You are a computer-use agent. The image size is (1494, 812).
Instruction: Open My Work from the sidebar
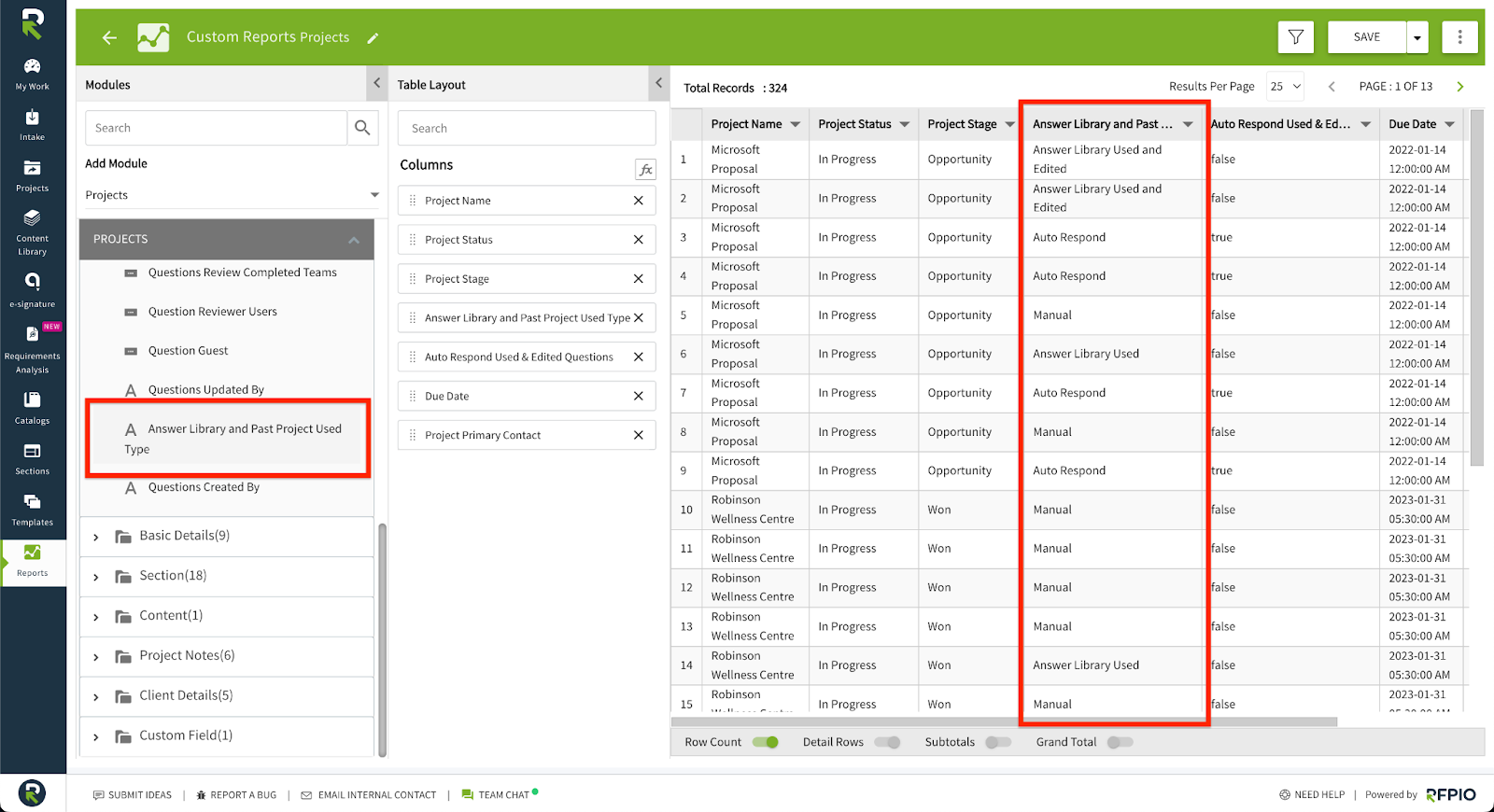point(33,74)
